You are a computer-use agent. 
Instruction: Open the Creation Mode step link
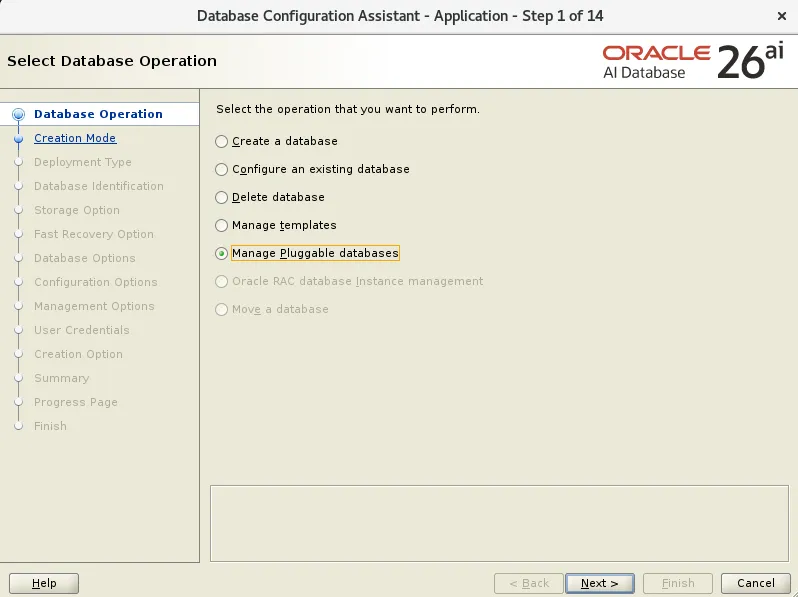pos(75,138)
